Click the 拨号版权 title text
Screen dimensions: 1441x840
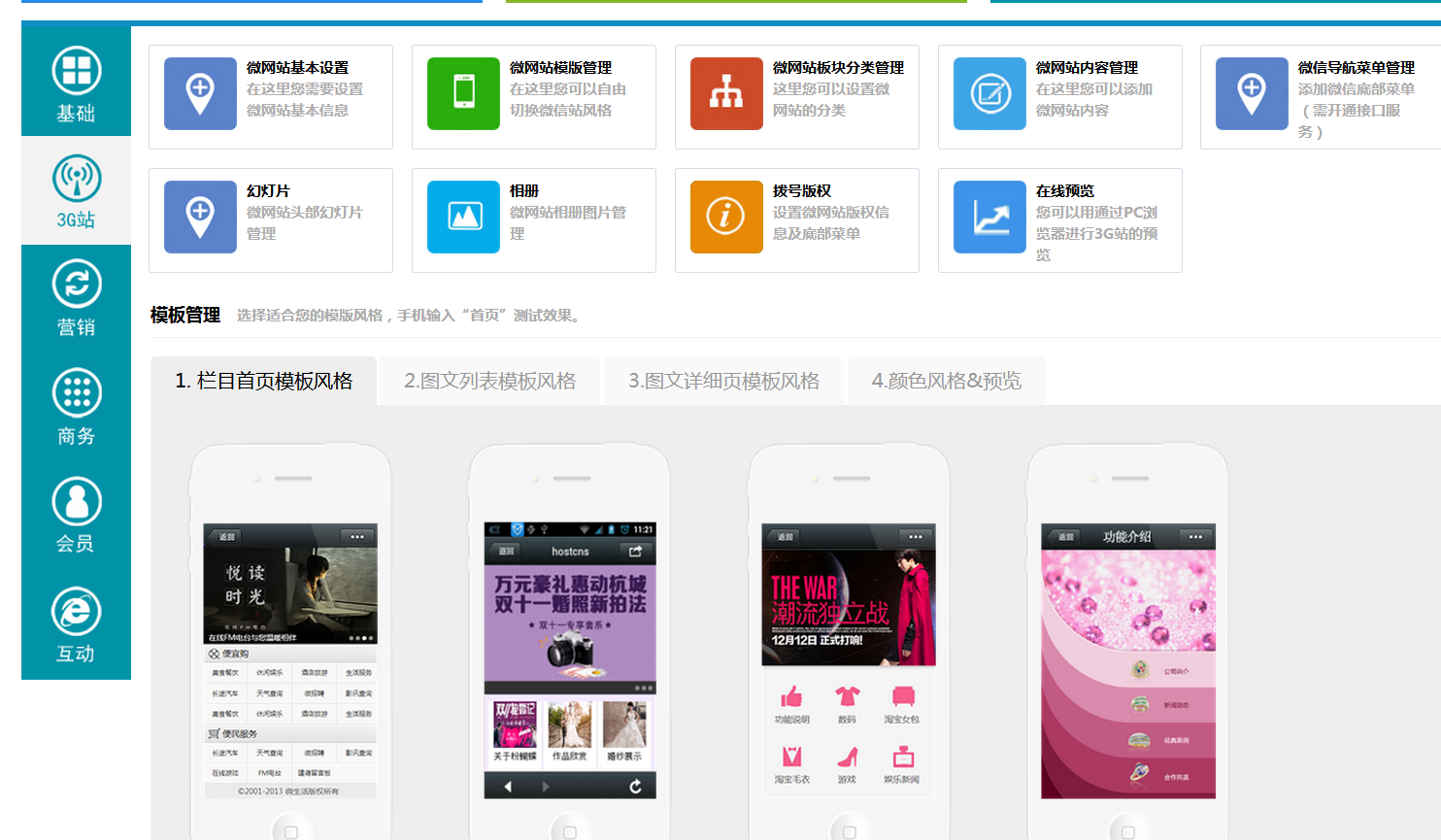pyautogui.click(x=801, y=191)
